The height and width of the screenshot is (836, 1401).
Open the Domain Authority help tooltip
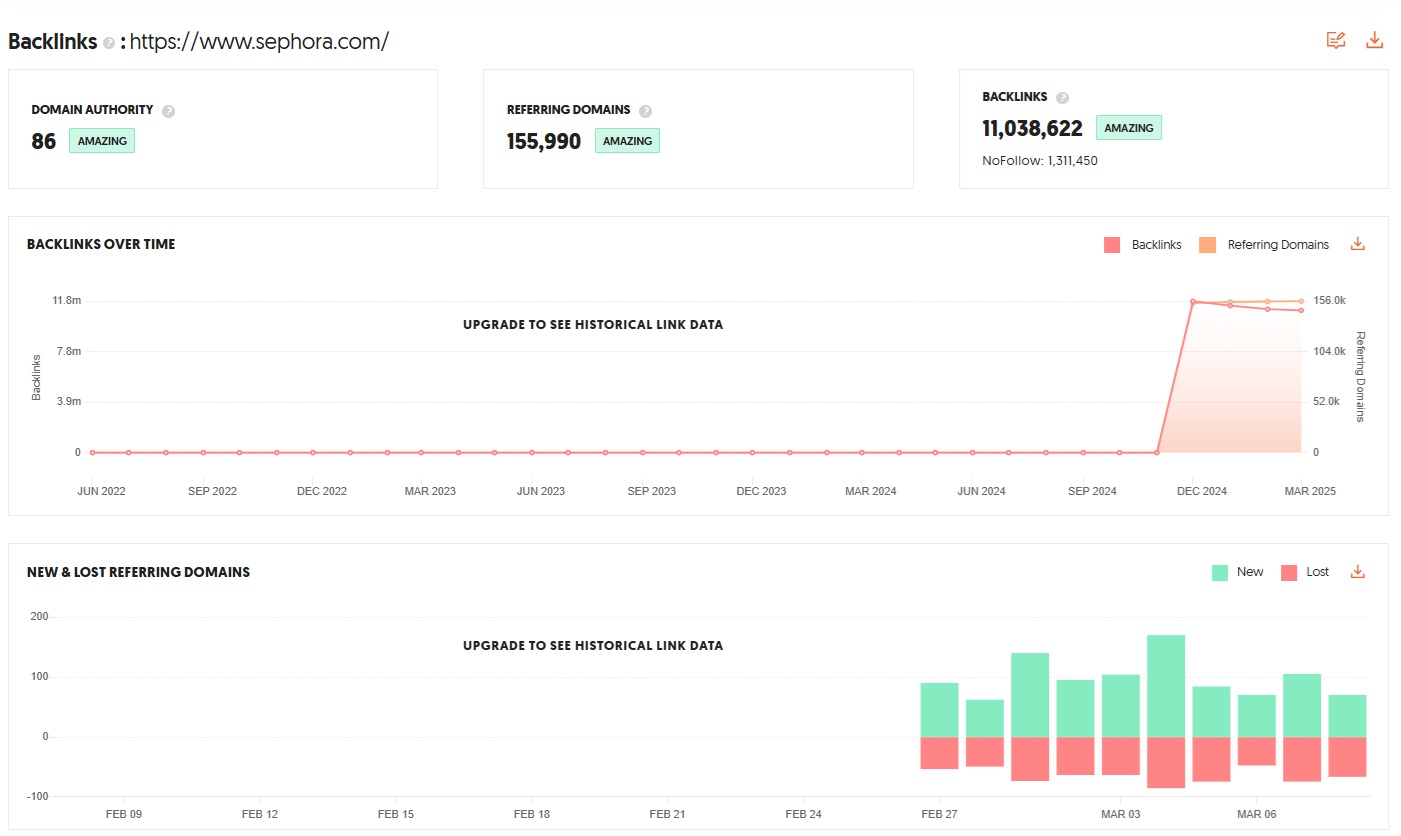pos(167,110)
